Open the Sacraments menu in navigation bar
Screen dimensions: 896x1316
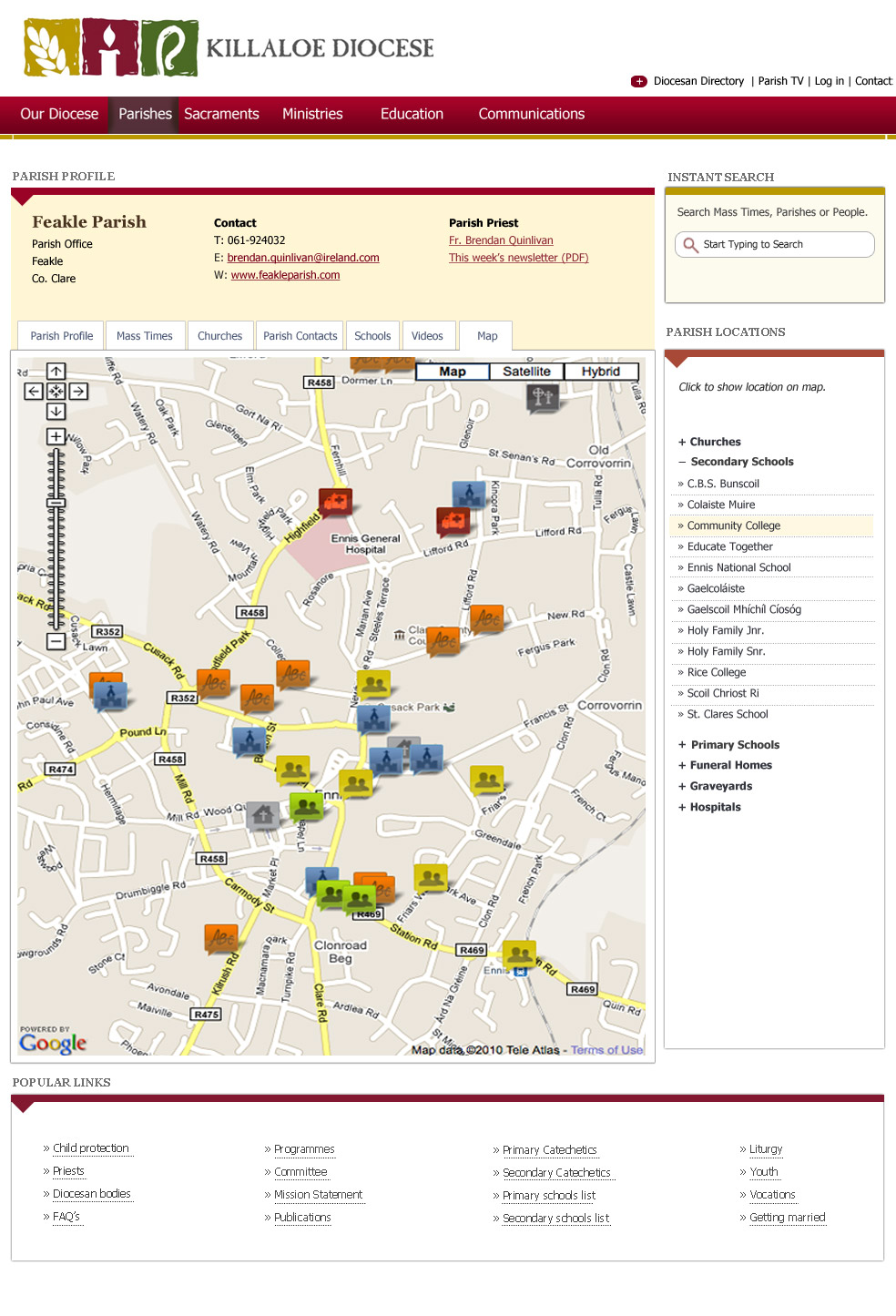tap(221, 114)
